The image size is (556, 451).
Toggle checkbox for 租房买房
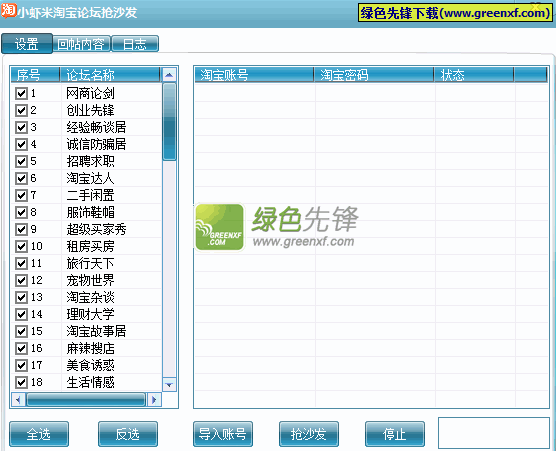pyautogui.click(x=21, y=247)
